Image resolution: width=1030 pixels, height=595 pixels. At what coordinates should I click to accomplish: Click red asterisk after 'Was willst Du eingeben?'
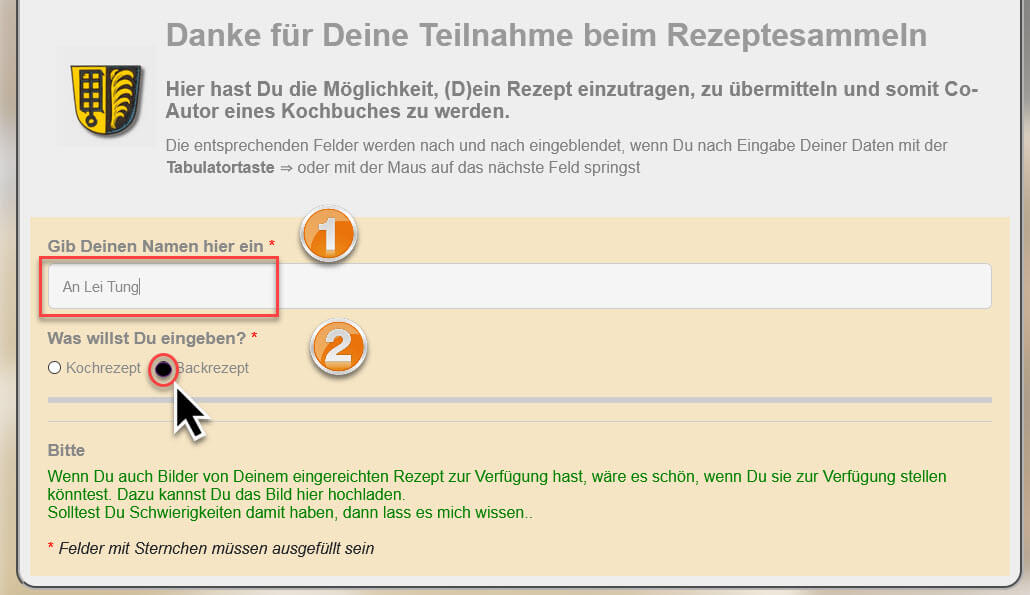coord(254,338)
